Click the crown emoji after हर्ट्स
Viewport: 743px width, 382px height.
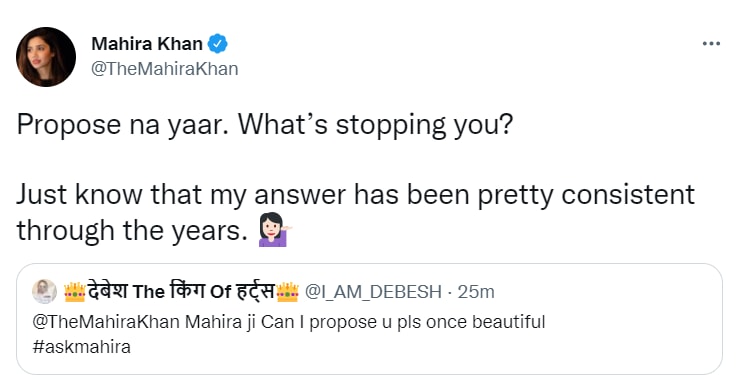click(288, 291)
